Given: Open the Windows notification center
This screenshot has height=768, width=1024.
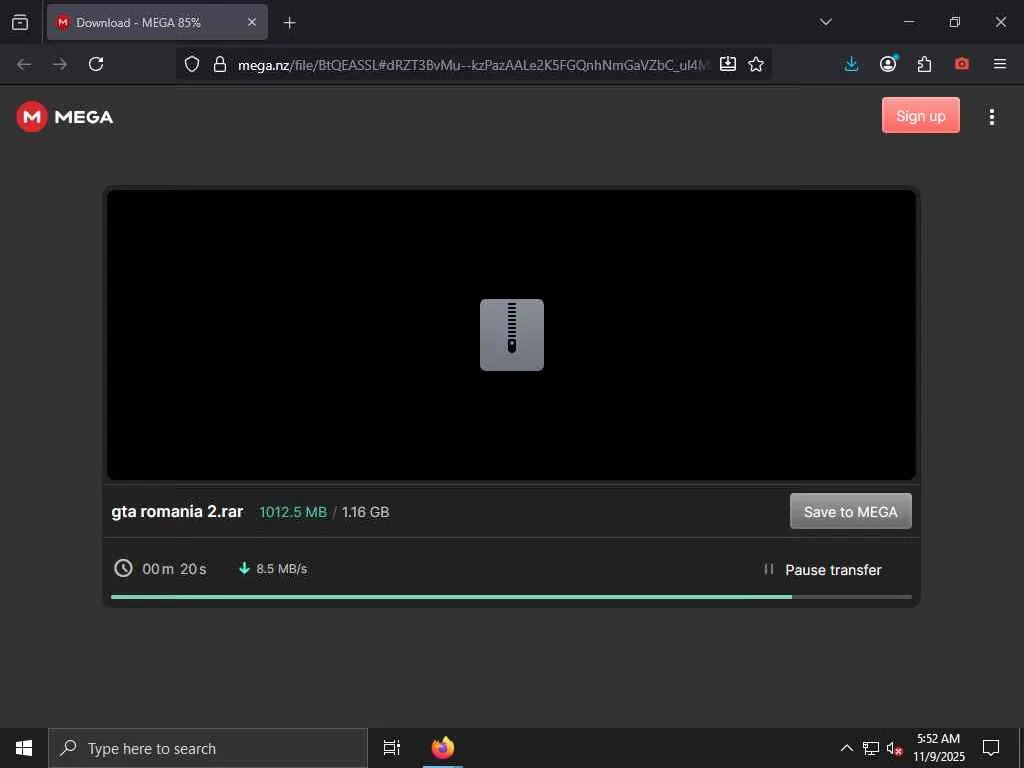Looking at the screenshot, I should pyautogui.click(x=991, y=748).
